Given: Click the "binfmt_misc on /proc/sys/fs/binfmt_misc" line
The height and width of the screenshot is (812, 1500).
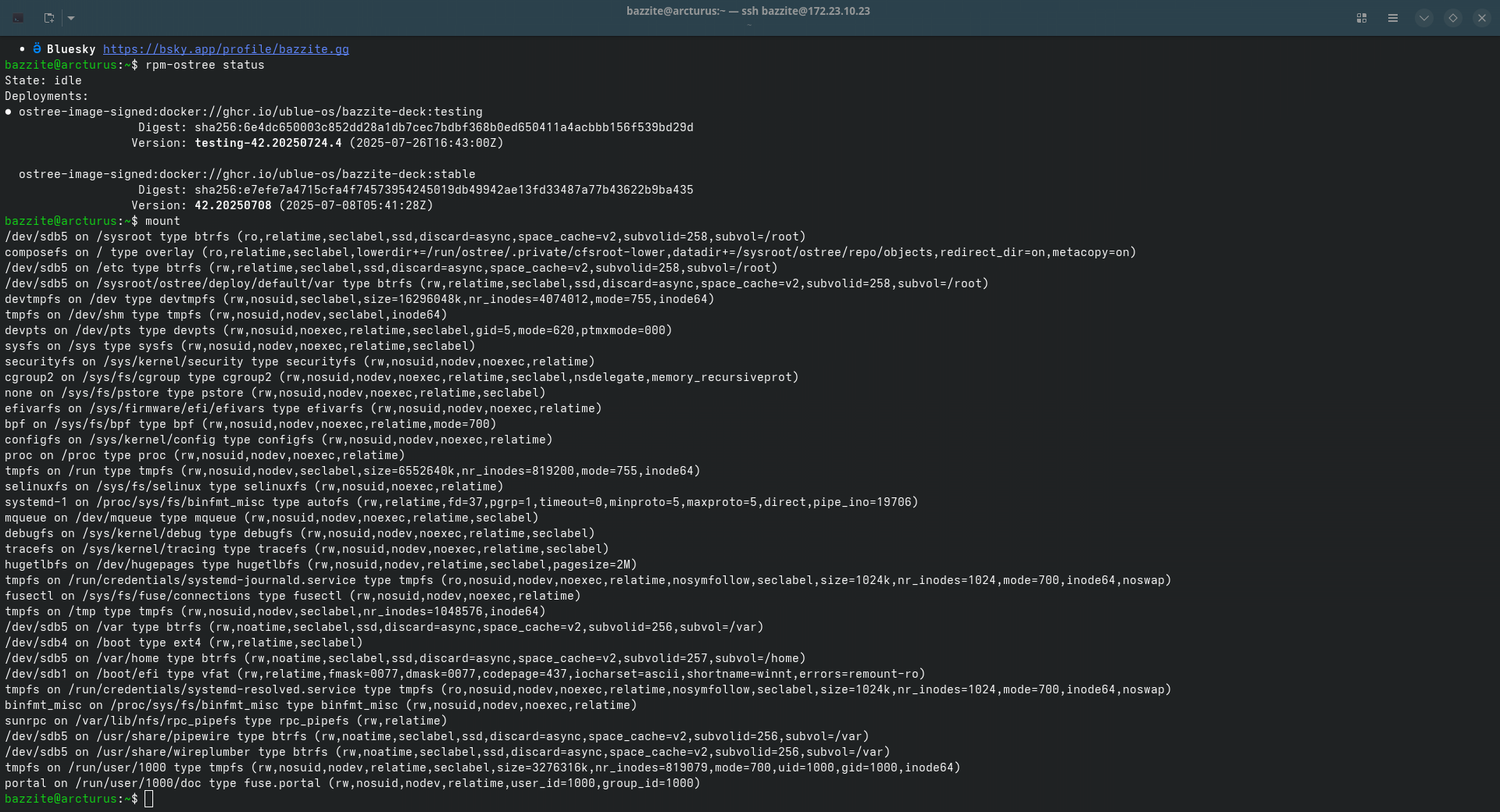Looking at the screenshot, I should 321,705.
